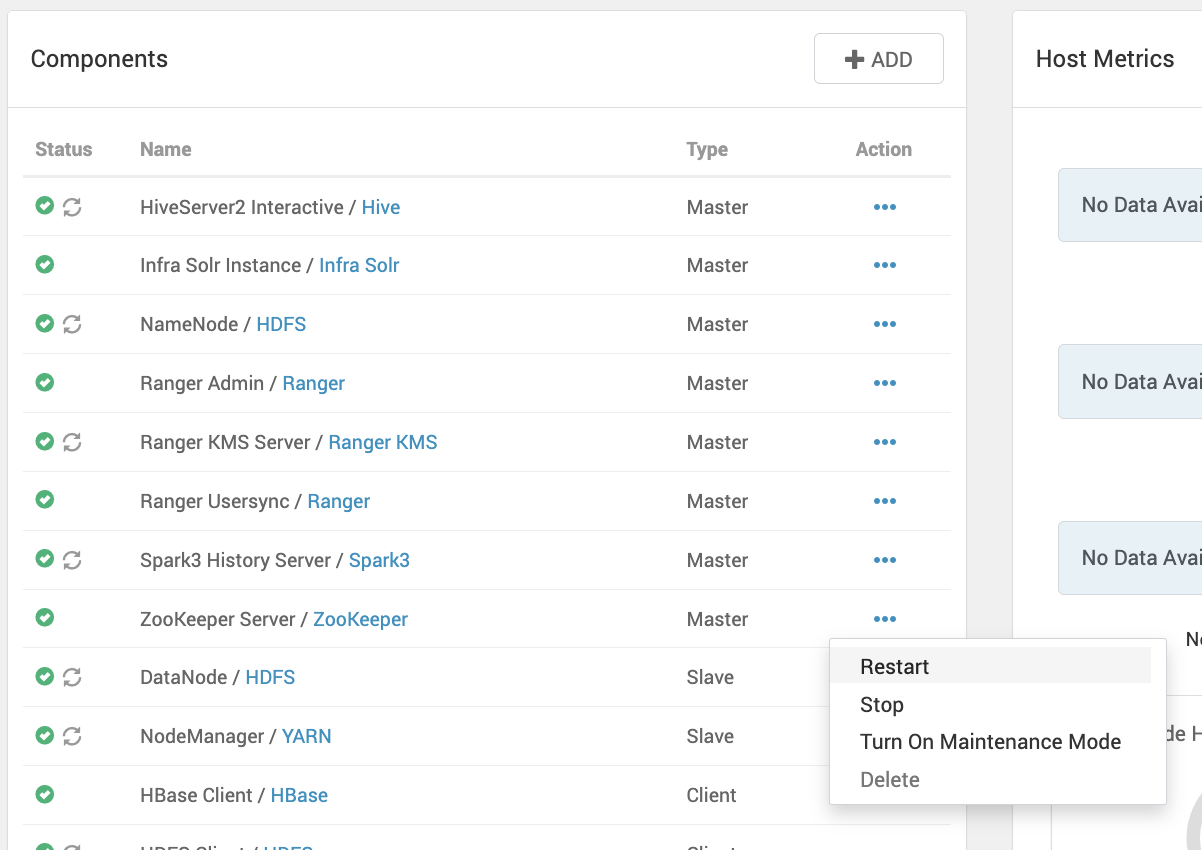The image size is (1202, 850).
Task: Click restart-required refresh icon beside NameNode
Action: point(72,324)
